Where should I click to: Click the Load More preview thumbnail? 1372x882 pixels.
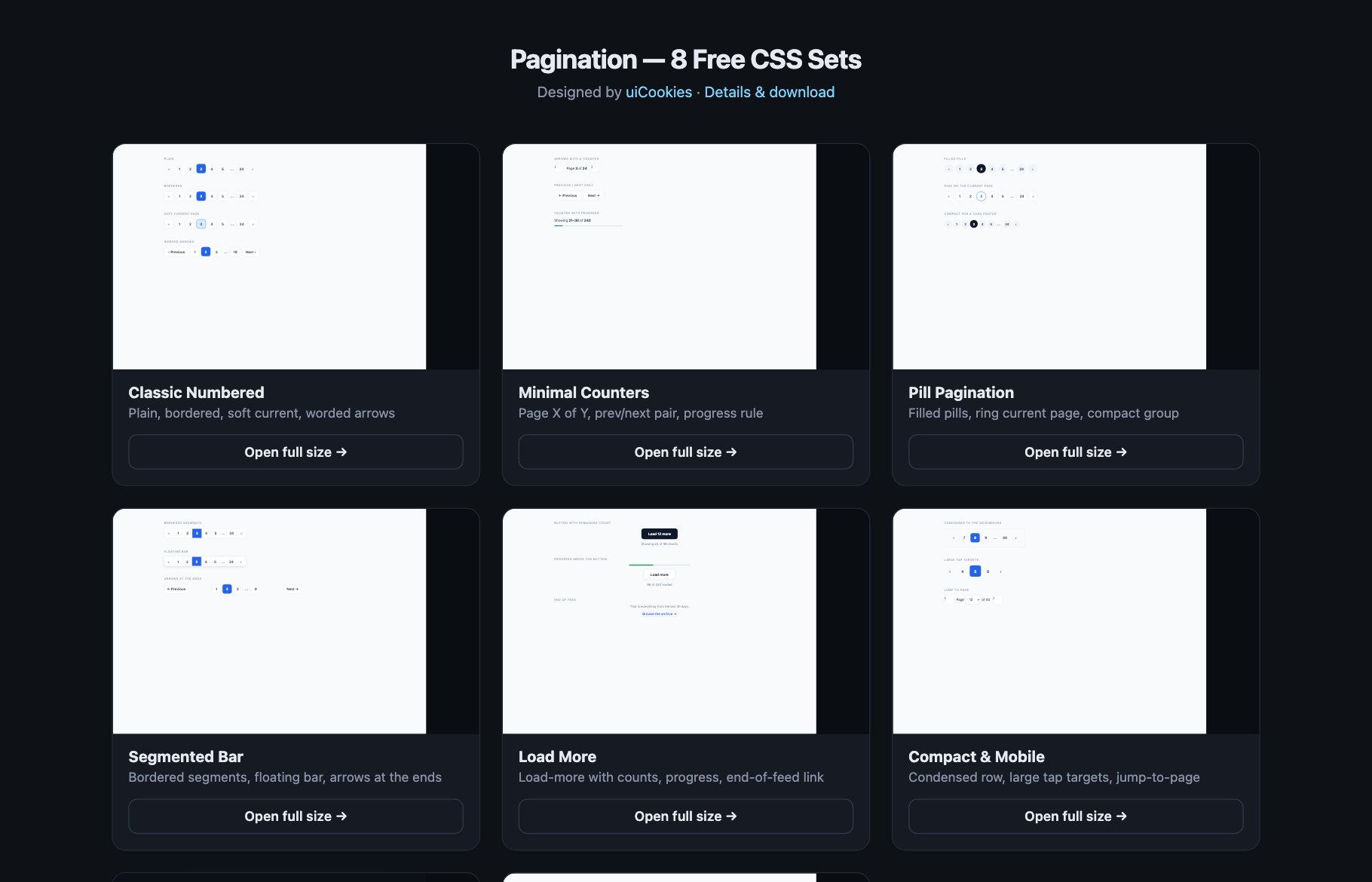(x=685, y=621)
